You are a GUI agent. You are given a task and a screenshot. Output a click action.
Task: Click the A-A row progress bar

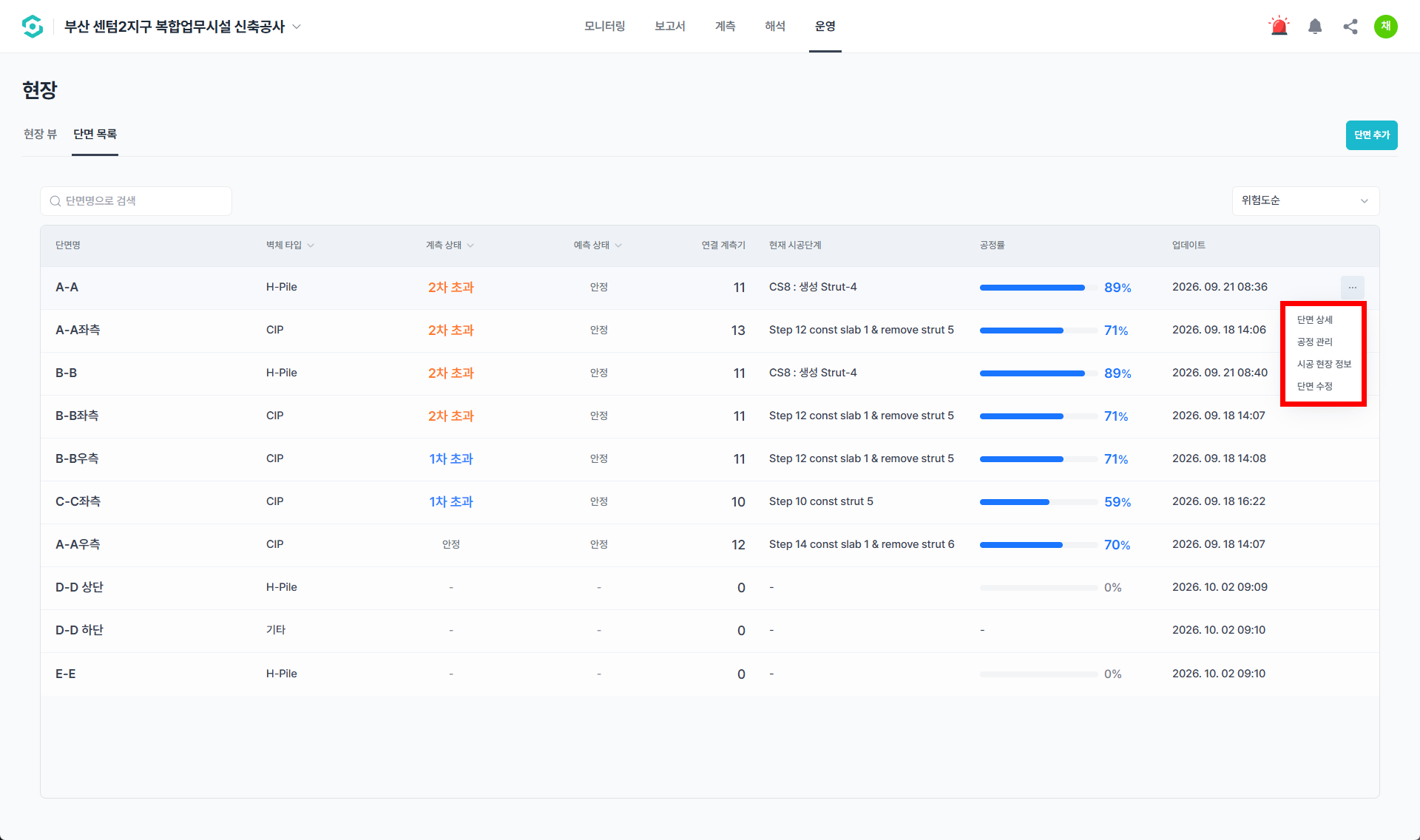point(1038,288)
